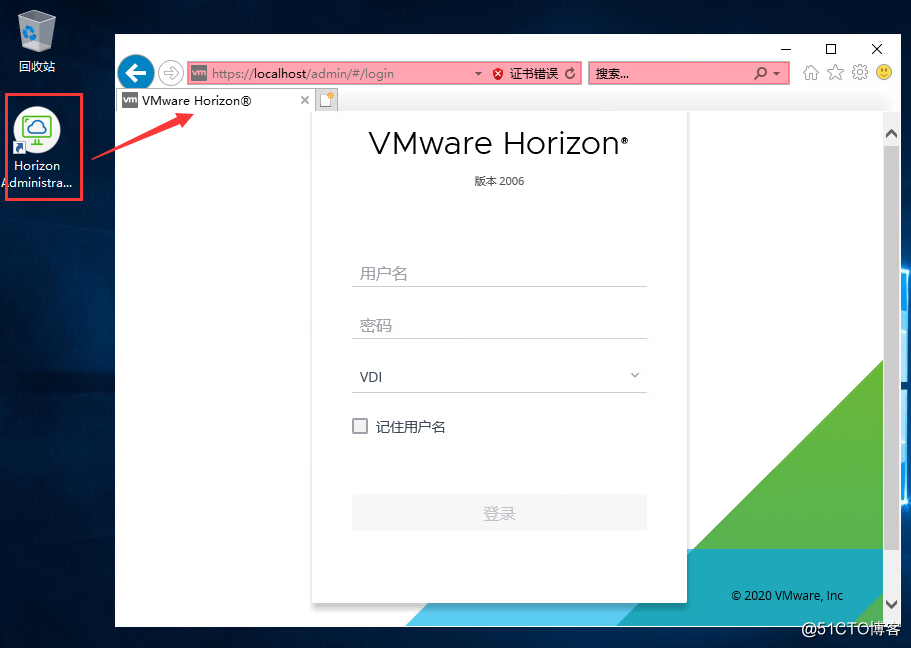Focus the 用户名 username field
Image resolution: width=911 pixels, height=648 pixels.
click(499, 273)
